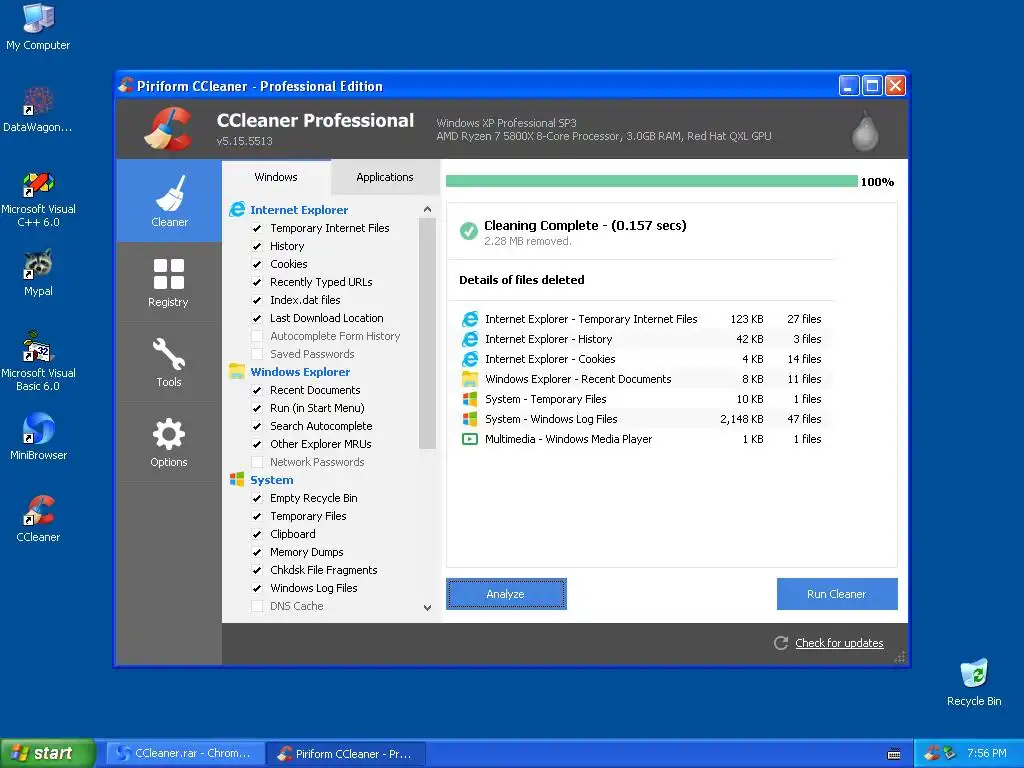Toggle Memory Dumps checkbox
This screenshot has width=1024, height=768.
point(257,552)
